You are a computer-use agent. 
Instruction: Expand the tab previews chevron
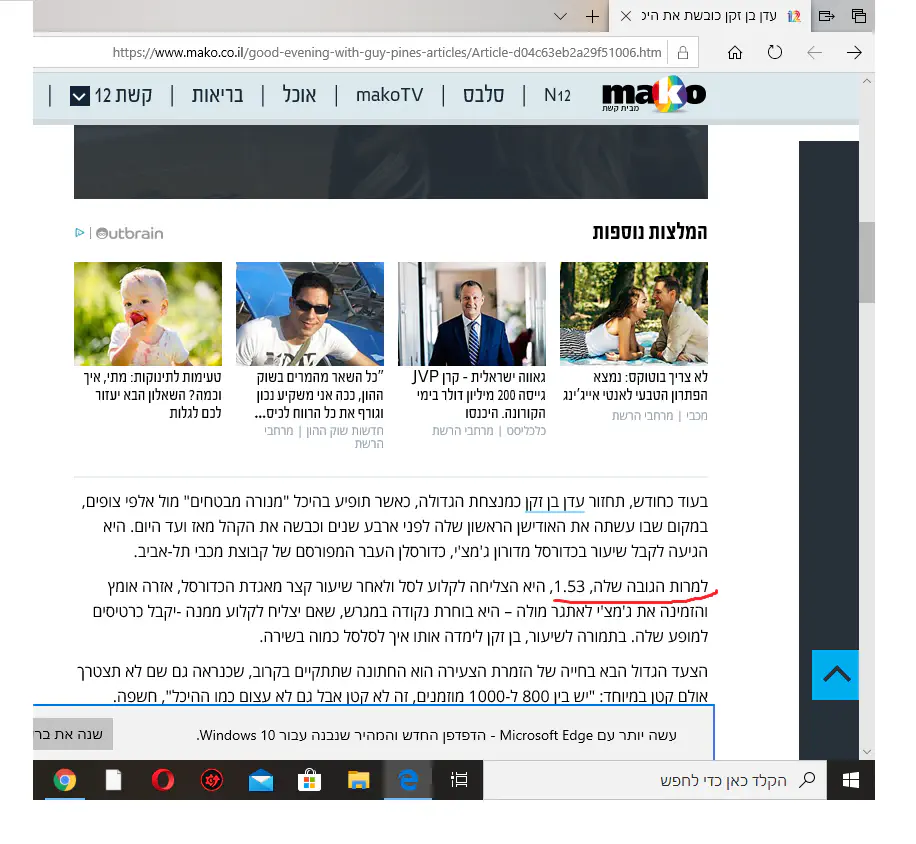[561, 16]
